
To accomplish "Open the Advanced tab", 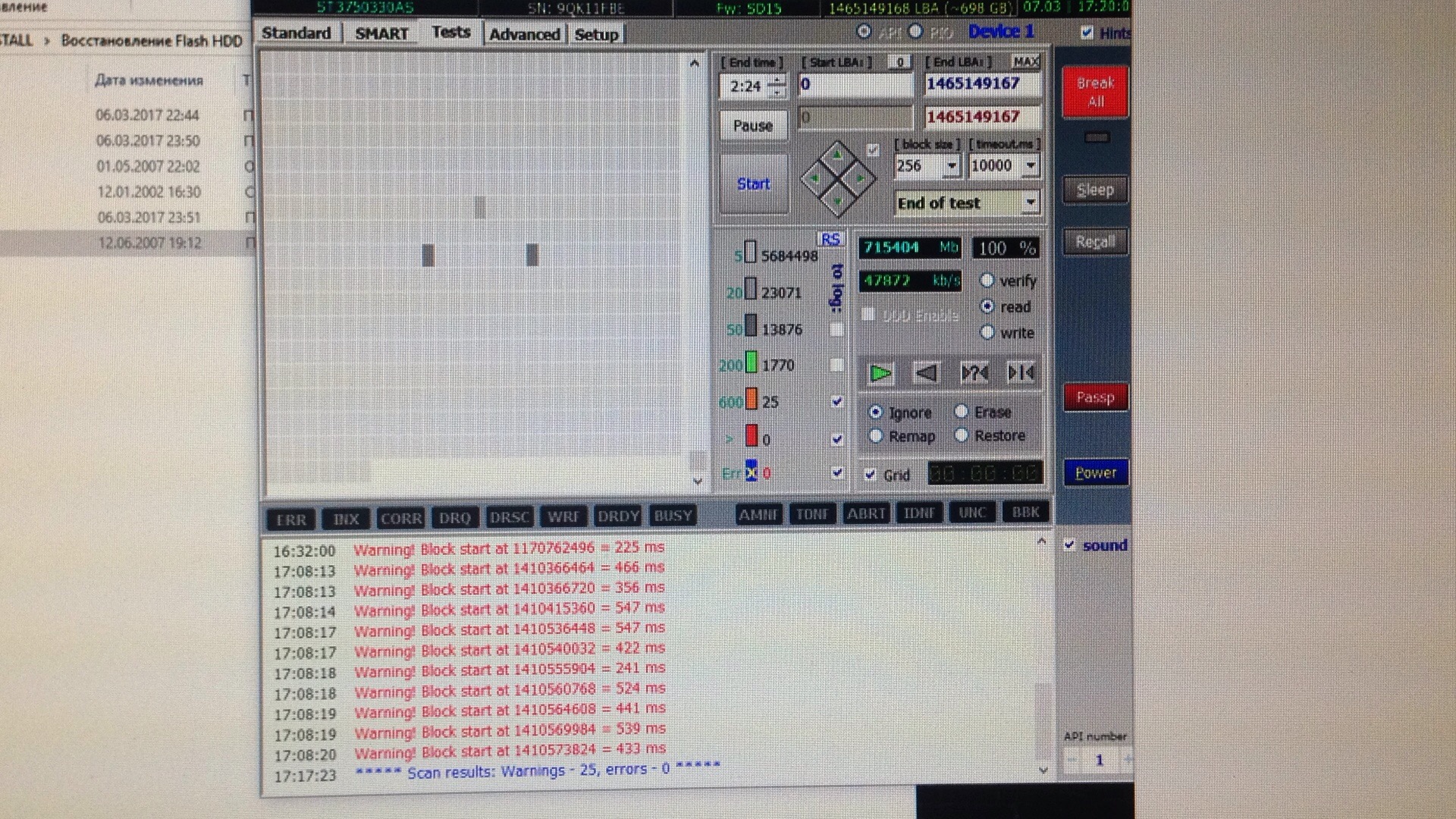I will tap(524, 34).
